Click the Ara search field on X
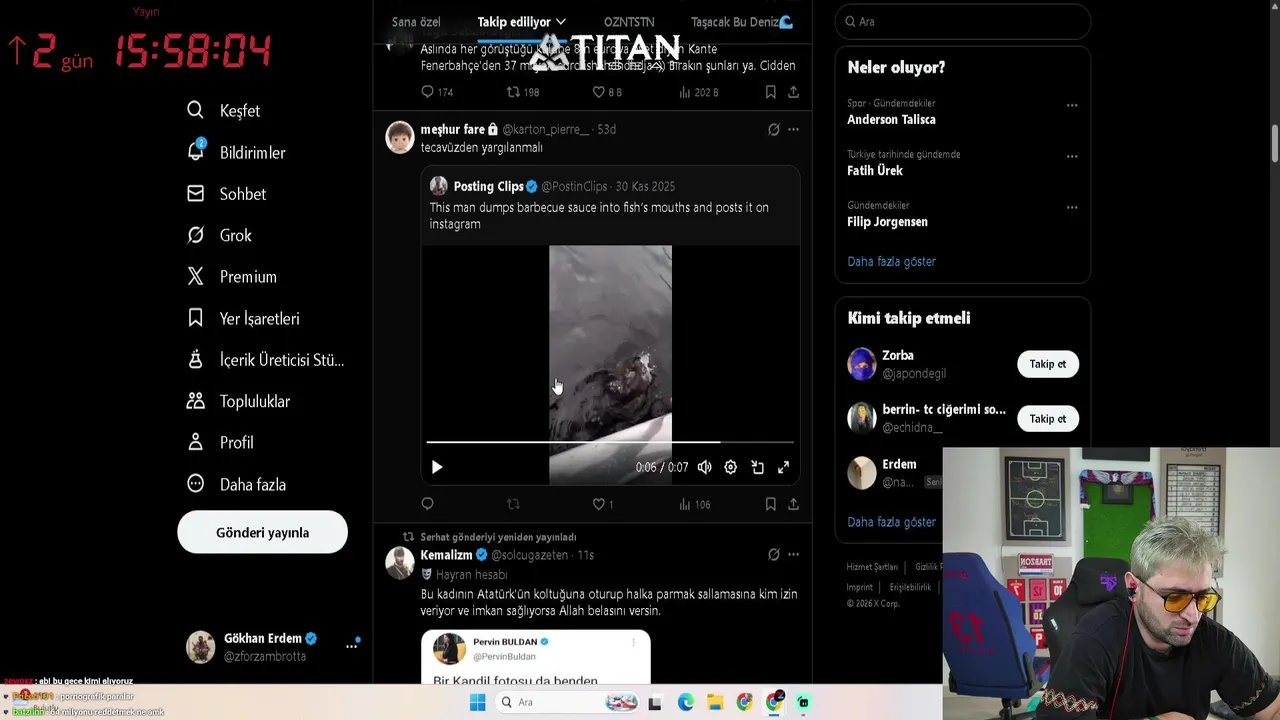The height and width of the screenshot is (720, 1280). 963,21
